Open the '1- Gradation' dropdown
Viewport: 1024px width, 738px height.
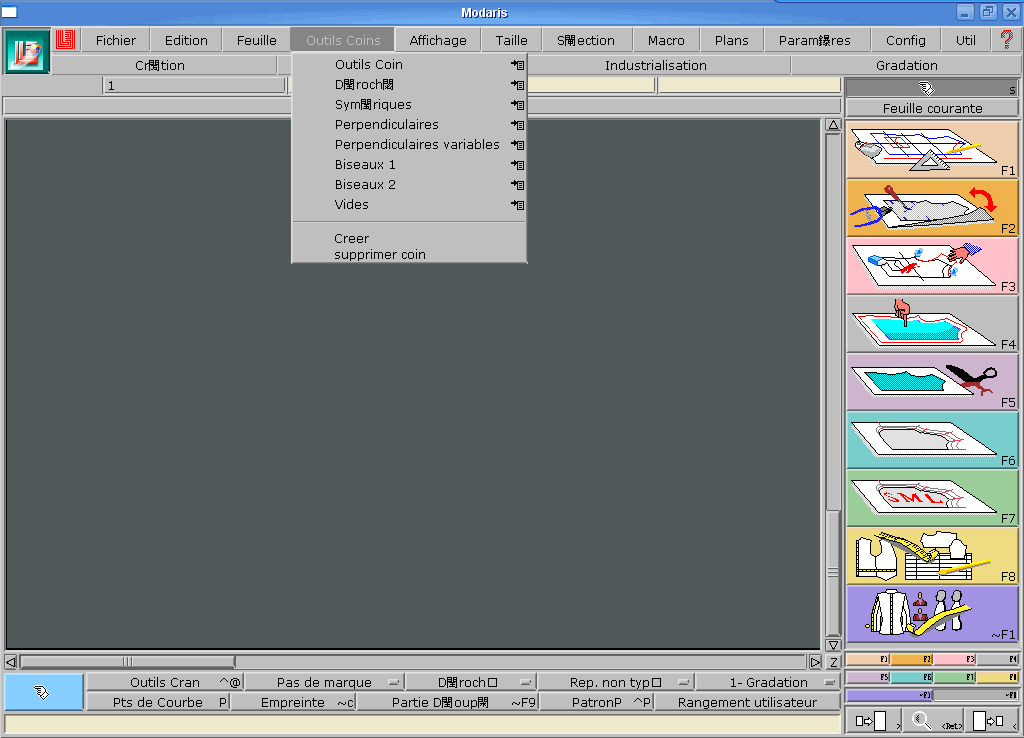pos(768,682)
